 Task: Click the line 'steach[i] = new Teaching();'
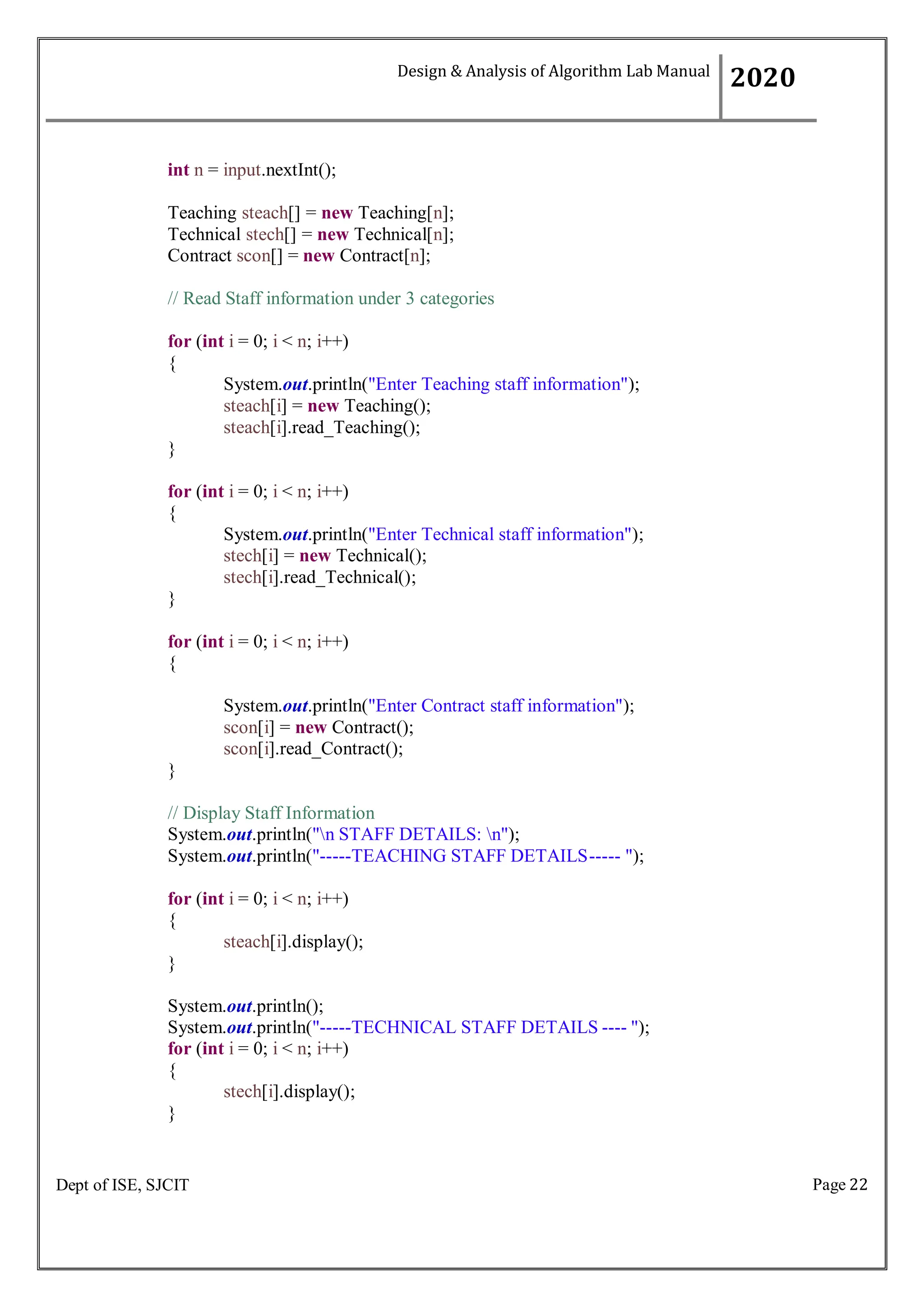tap(327, 406)
